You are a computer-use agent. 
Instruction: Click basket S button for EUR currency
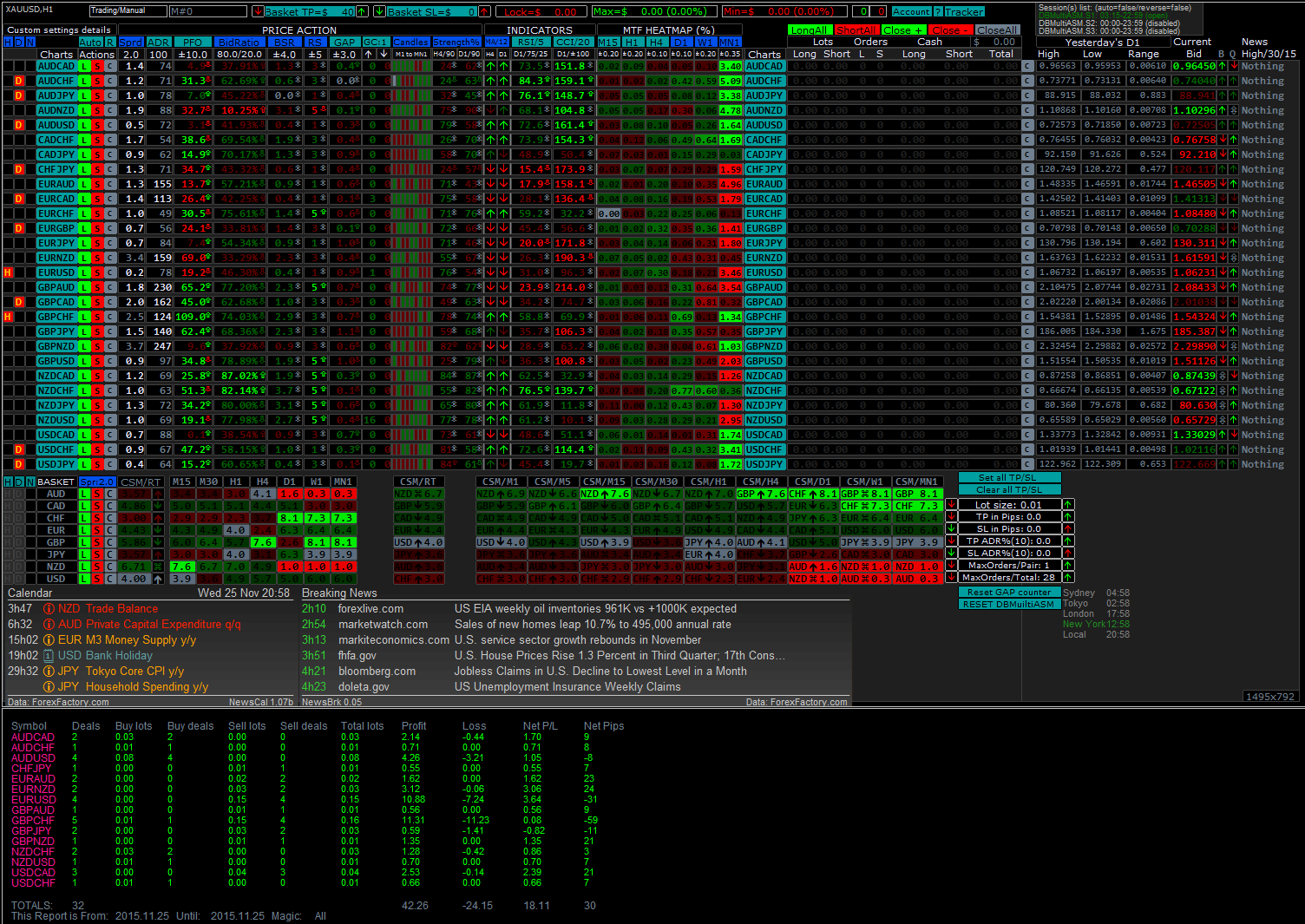click(98, 530)
